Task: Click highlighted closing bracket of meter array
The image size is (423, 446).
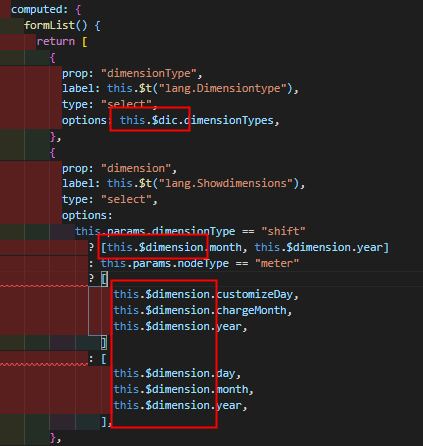Action: 104,343
